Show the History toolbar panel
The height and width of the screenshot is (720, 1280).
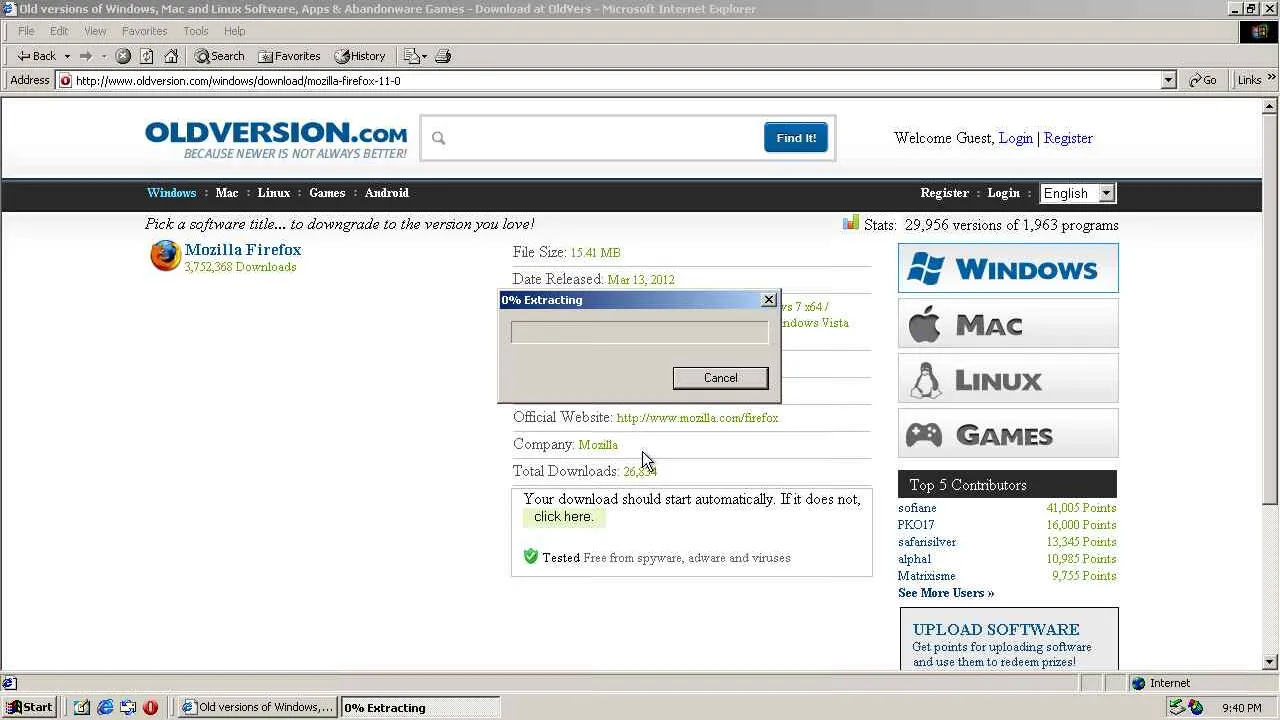click(x=360, y=56)
